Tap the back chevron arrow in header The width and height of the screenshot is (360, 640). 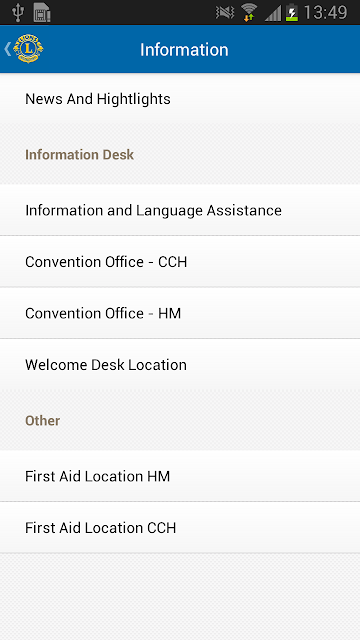(7, 49)
